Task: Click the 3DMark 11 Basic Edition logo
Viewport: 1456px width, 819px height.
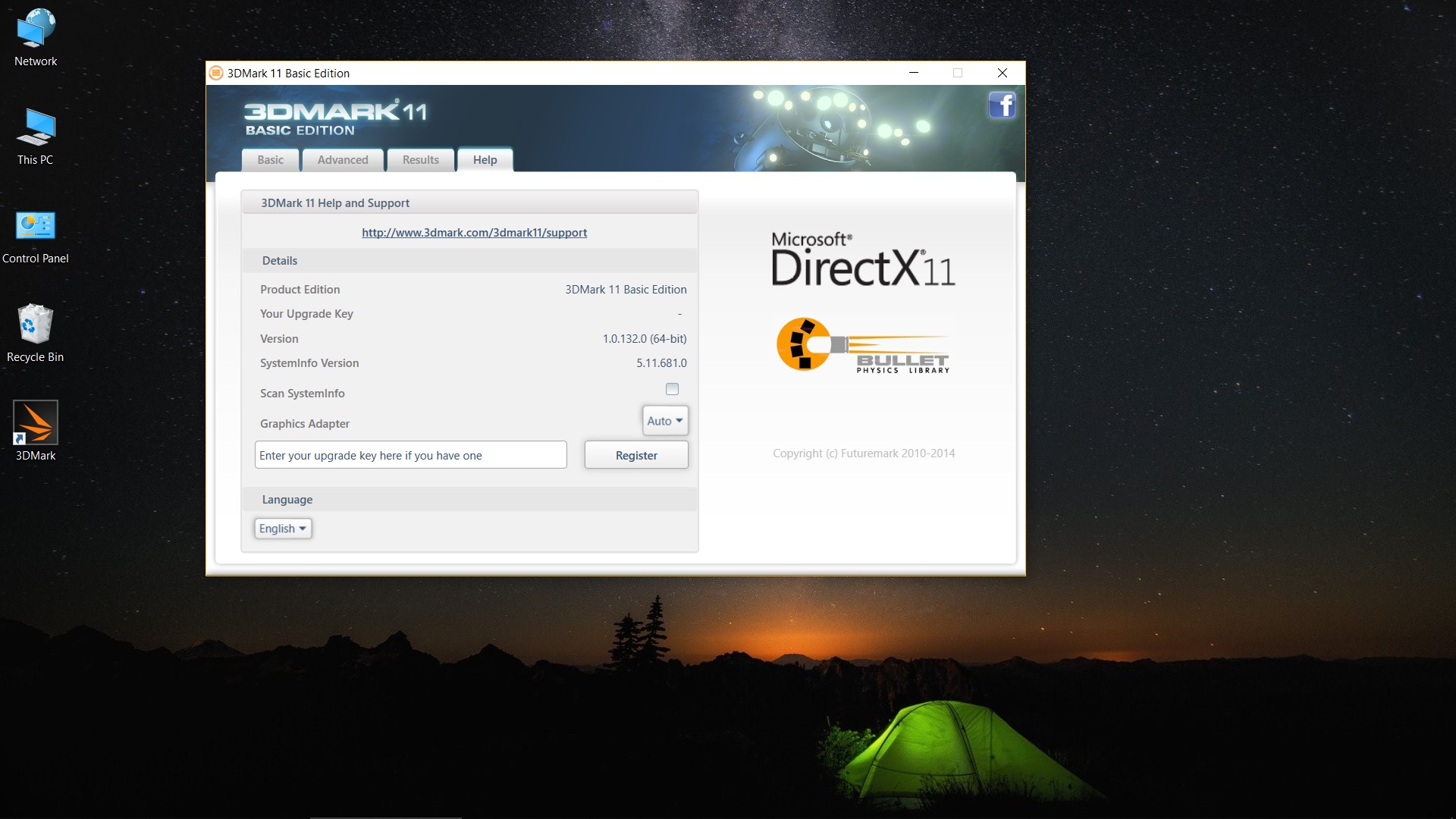Action: tap(335, 118)
